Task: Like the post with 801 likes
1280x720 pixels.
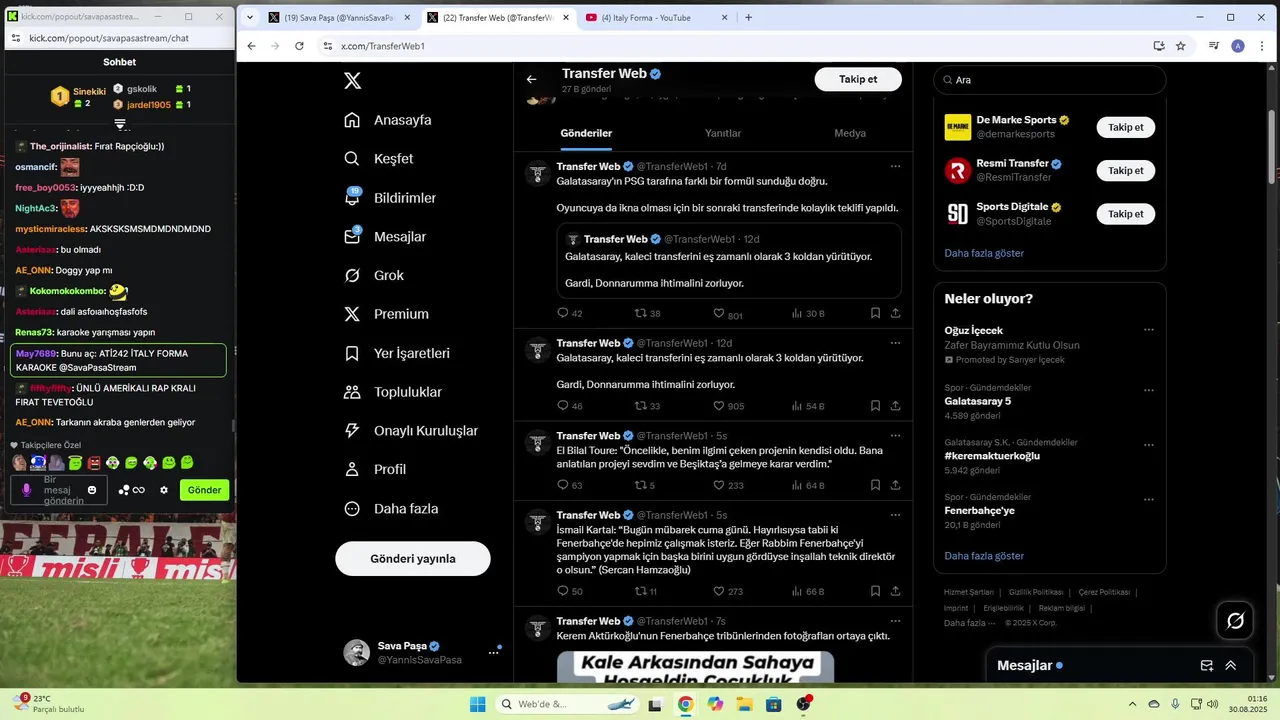Action: coord(728,314)
